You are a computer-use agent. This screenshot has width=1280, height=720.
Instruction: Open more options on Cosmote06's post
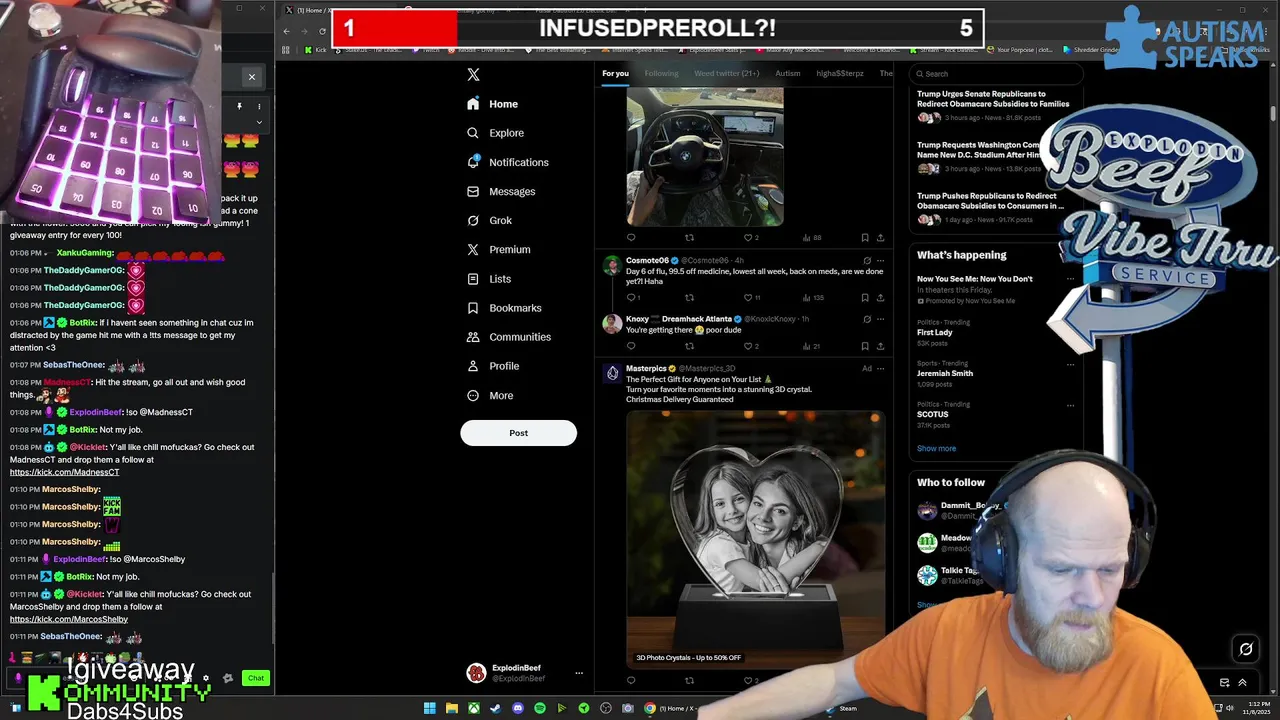click(x=880, y=261)
